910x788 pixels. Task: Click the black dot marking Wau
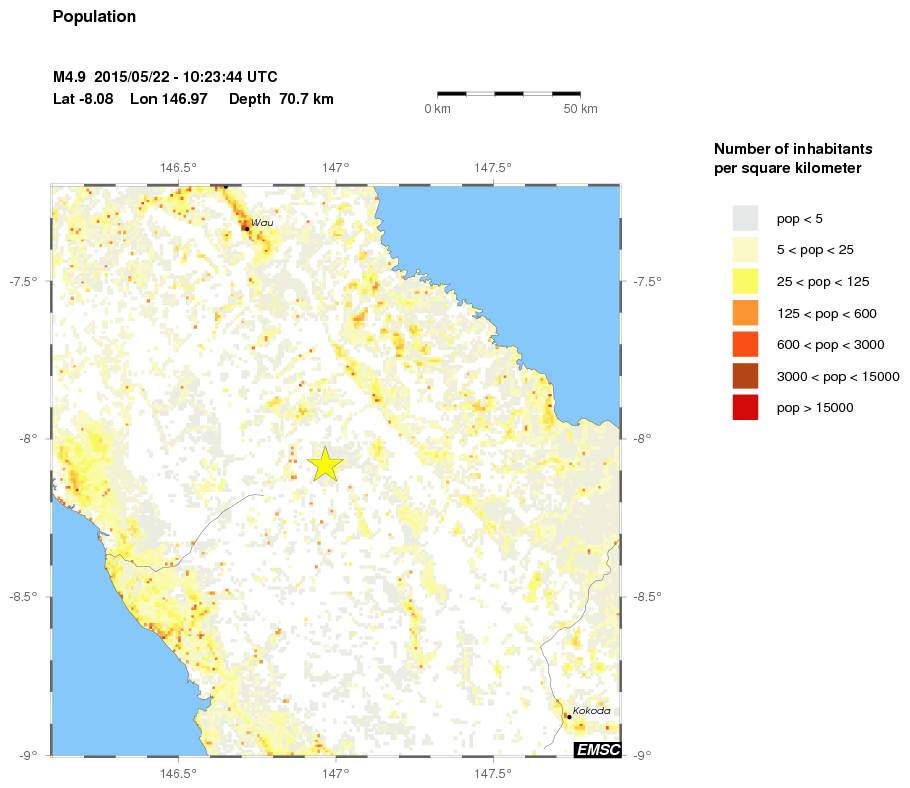[x=246, y=228]
